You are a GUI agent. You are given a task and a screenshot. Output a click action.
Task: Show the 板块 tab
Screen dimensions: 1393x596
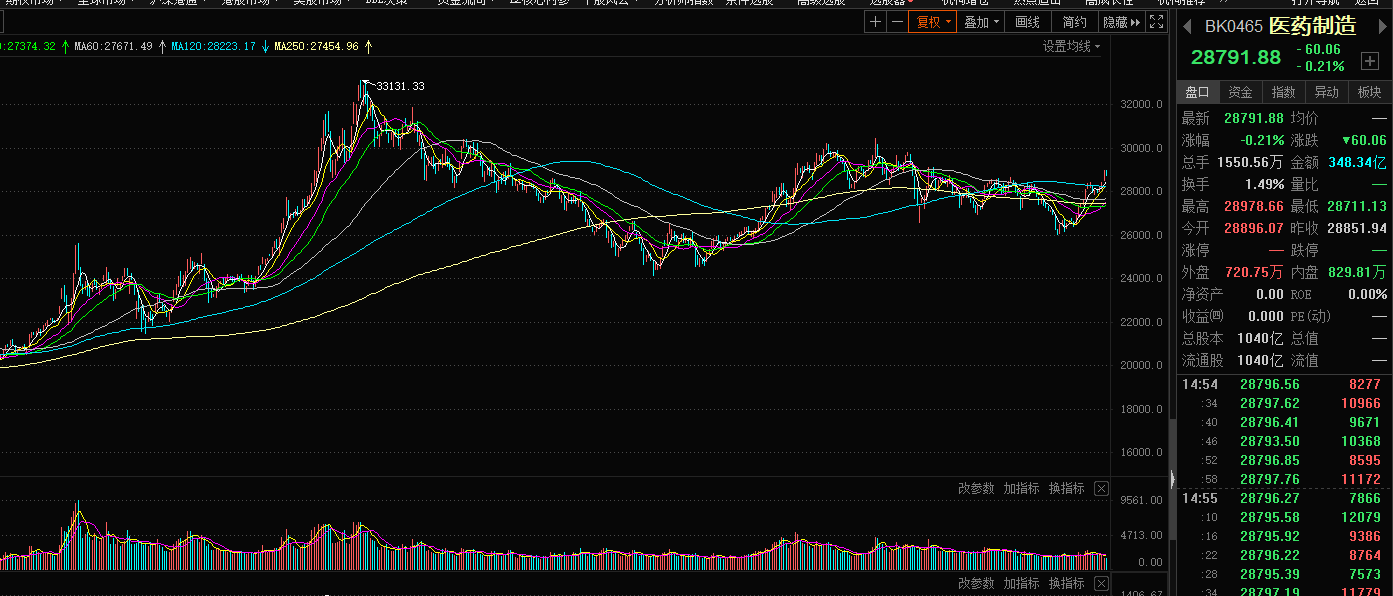click(x=1369, y=92)
